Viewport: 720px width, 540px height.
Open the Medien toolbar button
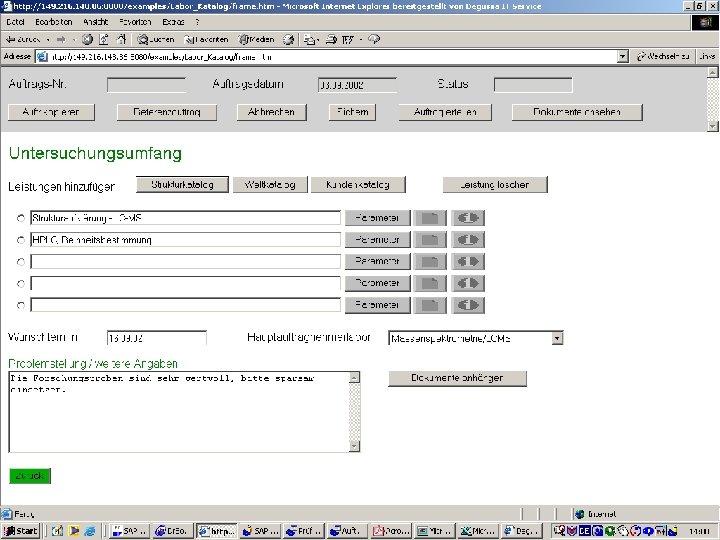pos(256,39)
